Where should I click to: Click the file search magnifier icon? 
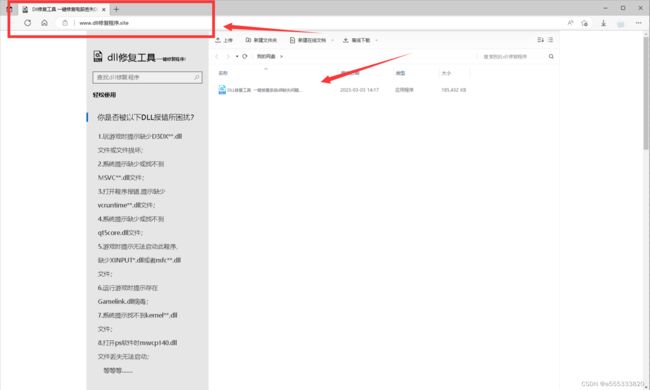pyautogui.click(x=551, y=56)
